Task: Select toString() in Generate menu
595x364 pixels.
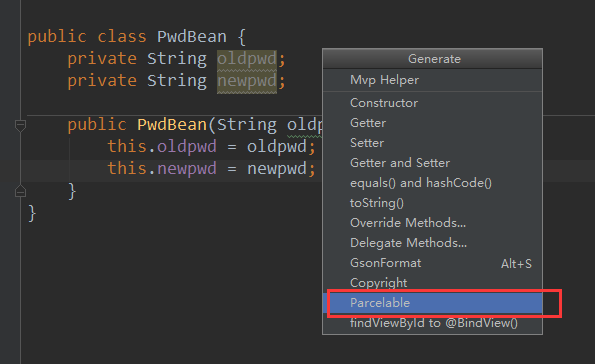Action: pyautogui.click(x=432, y=203)
